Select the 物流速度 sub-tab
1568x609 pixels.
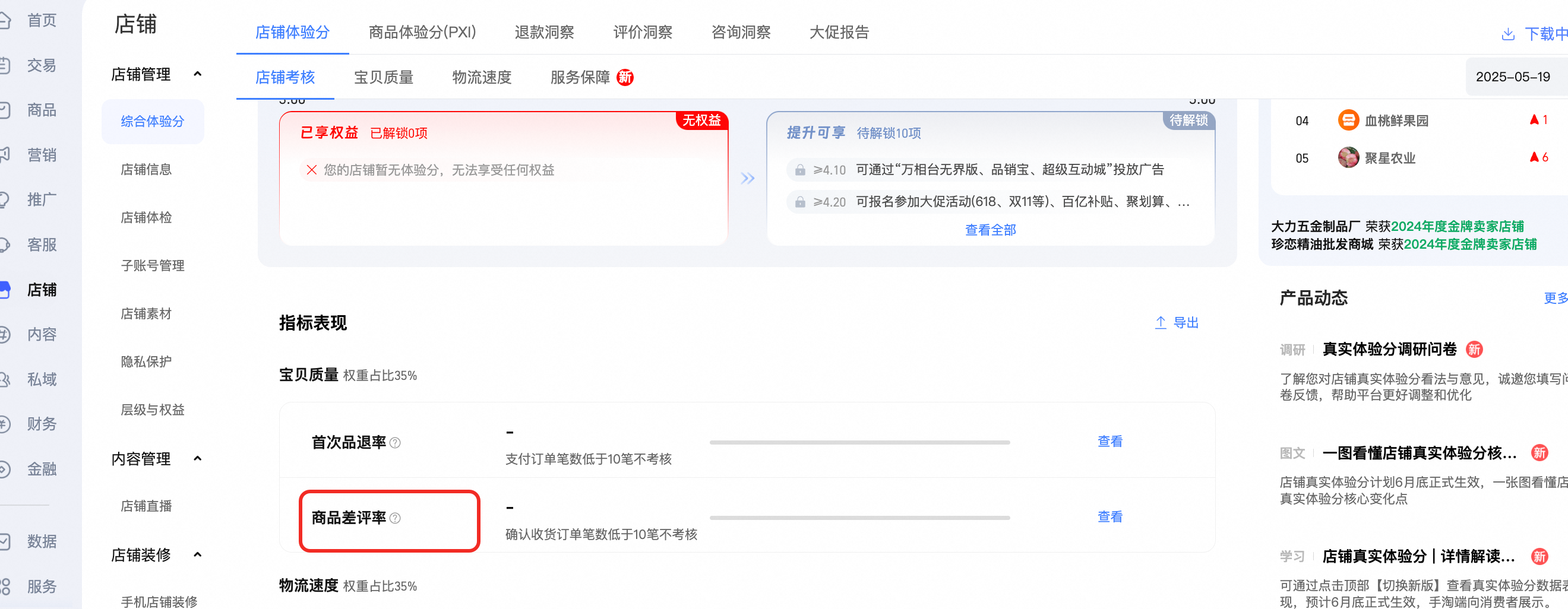pos(482,77)
